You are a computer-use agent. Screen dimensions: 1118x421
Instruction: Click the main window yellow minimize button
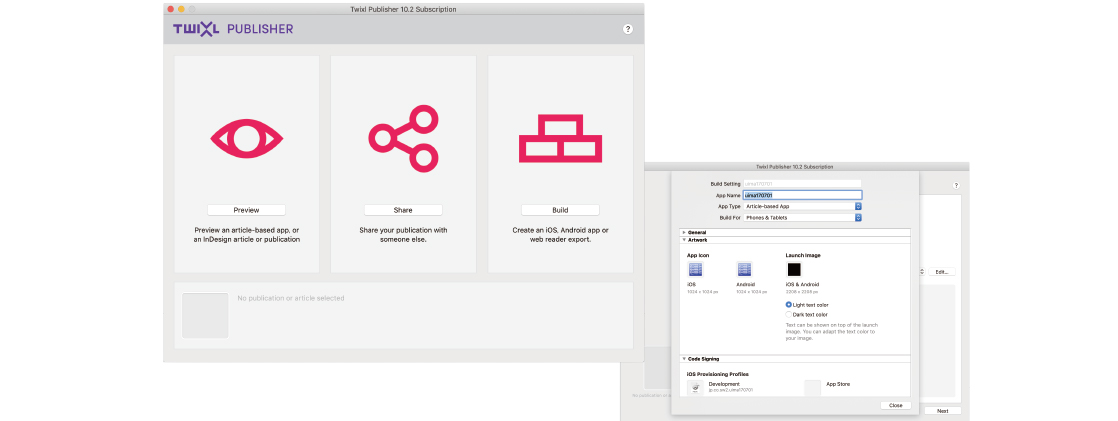(x=181, y=9)
